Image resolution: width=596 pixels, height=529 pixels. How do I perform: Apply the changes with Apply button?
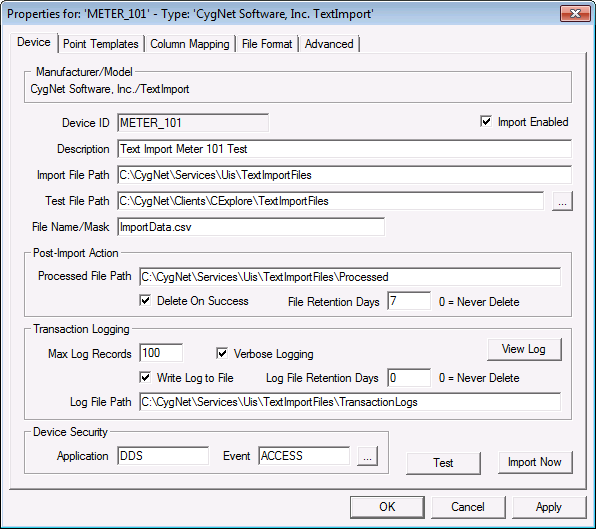coord(549,507)
